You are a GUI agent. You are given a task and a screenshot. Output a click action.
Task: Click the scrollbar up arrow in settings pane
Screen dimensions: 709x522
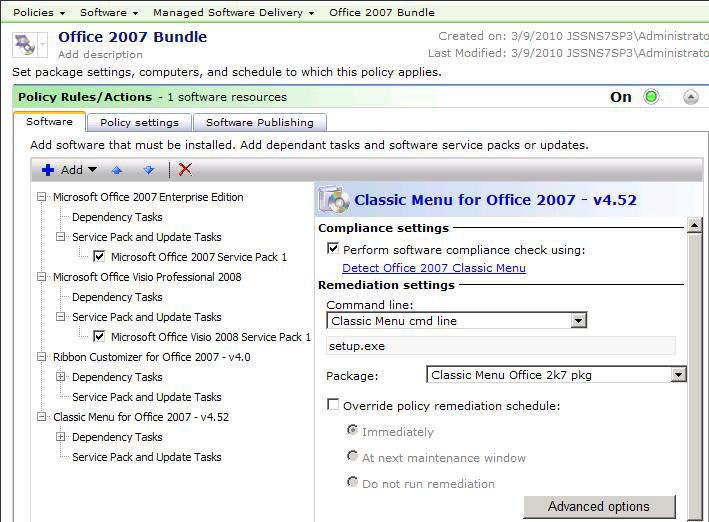coord(694,225)
